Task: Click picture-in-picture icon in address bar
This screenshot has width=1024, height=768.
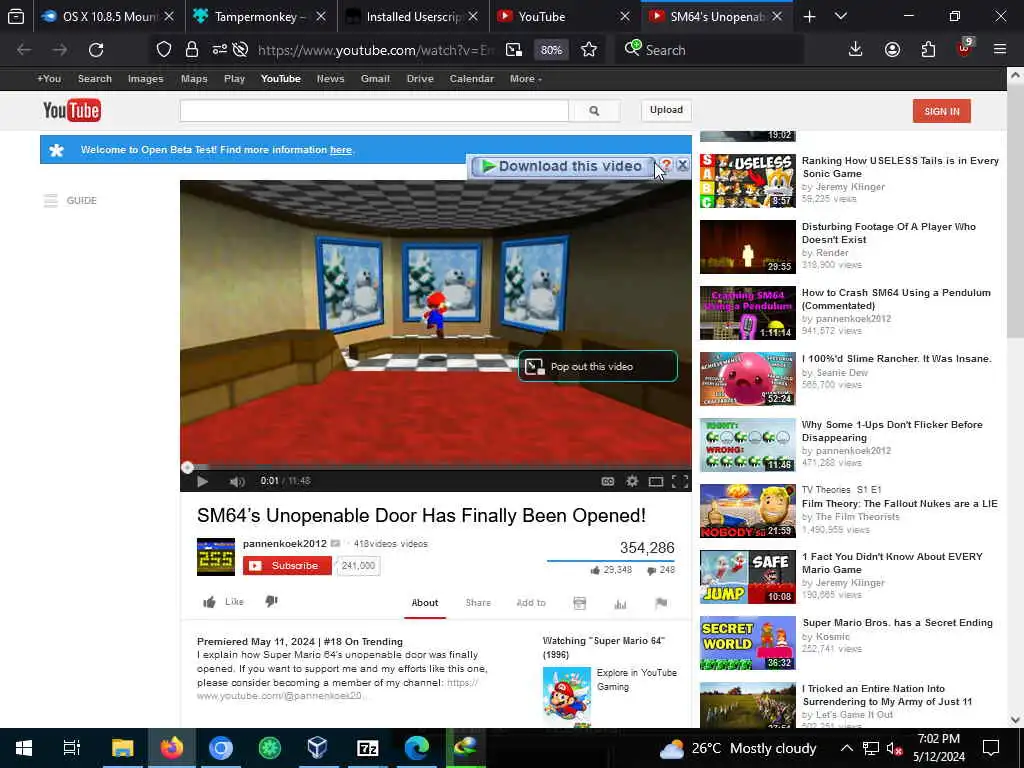Action: pos(514,50)
